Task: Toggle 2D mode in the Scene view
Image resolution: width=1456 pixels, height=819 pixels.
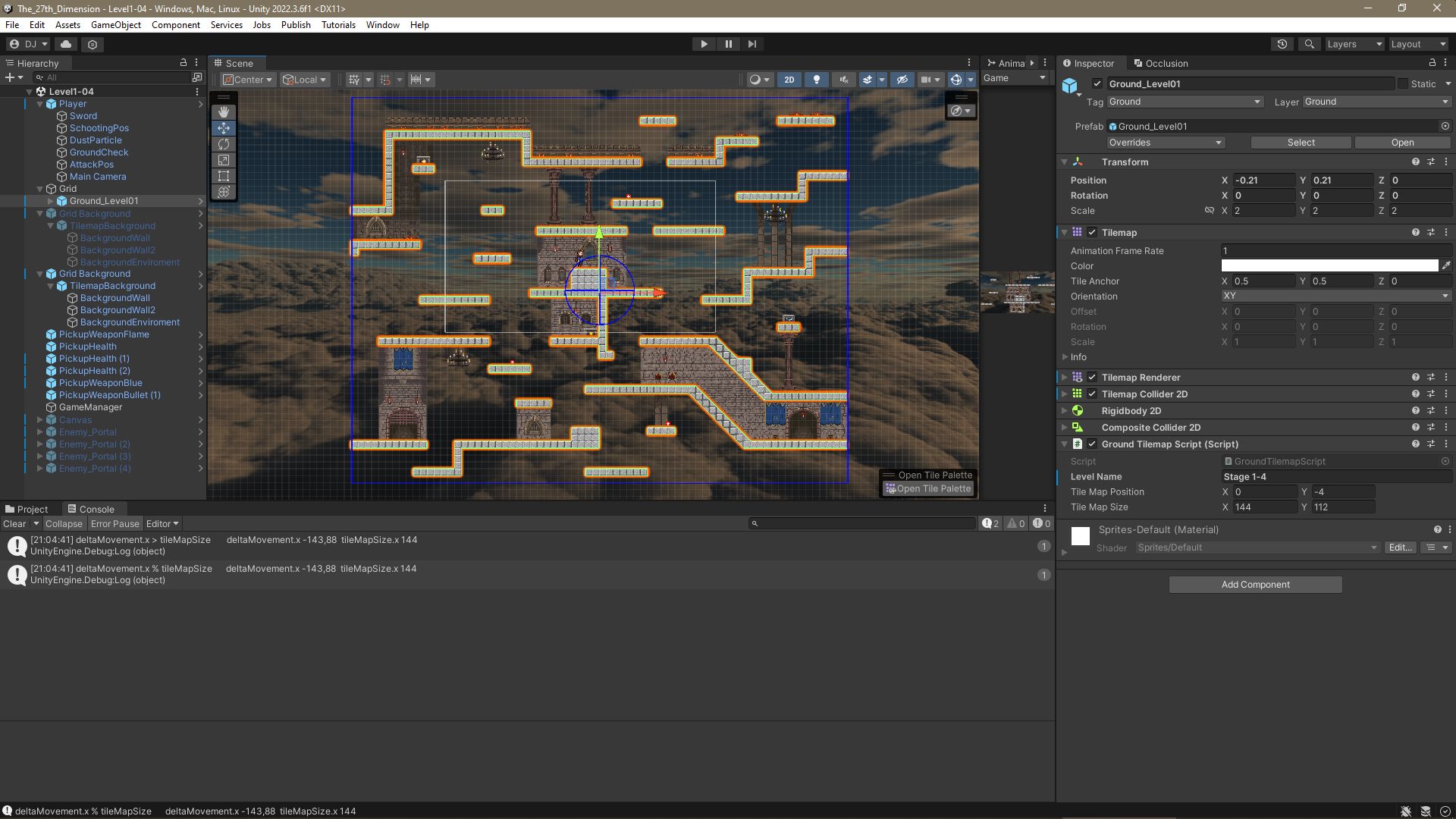Action: click(x=789, y=79)
